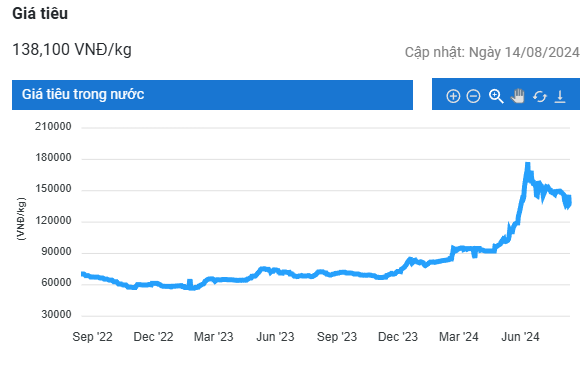585x365 pixels.
Task: Click the zoom in plus icon
Action: click(453, 96)
